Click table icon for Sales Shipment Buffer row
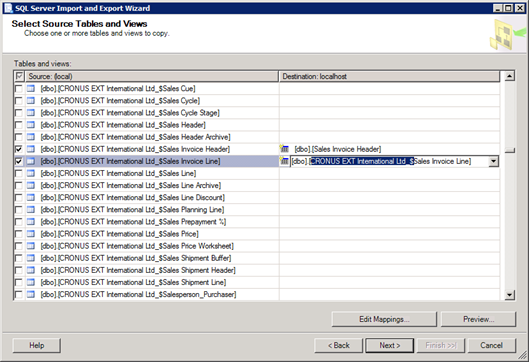 (31, 258)
